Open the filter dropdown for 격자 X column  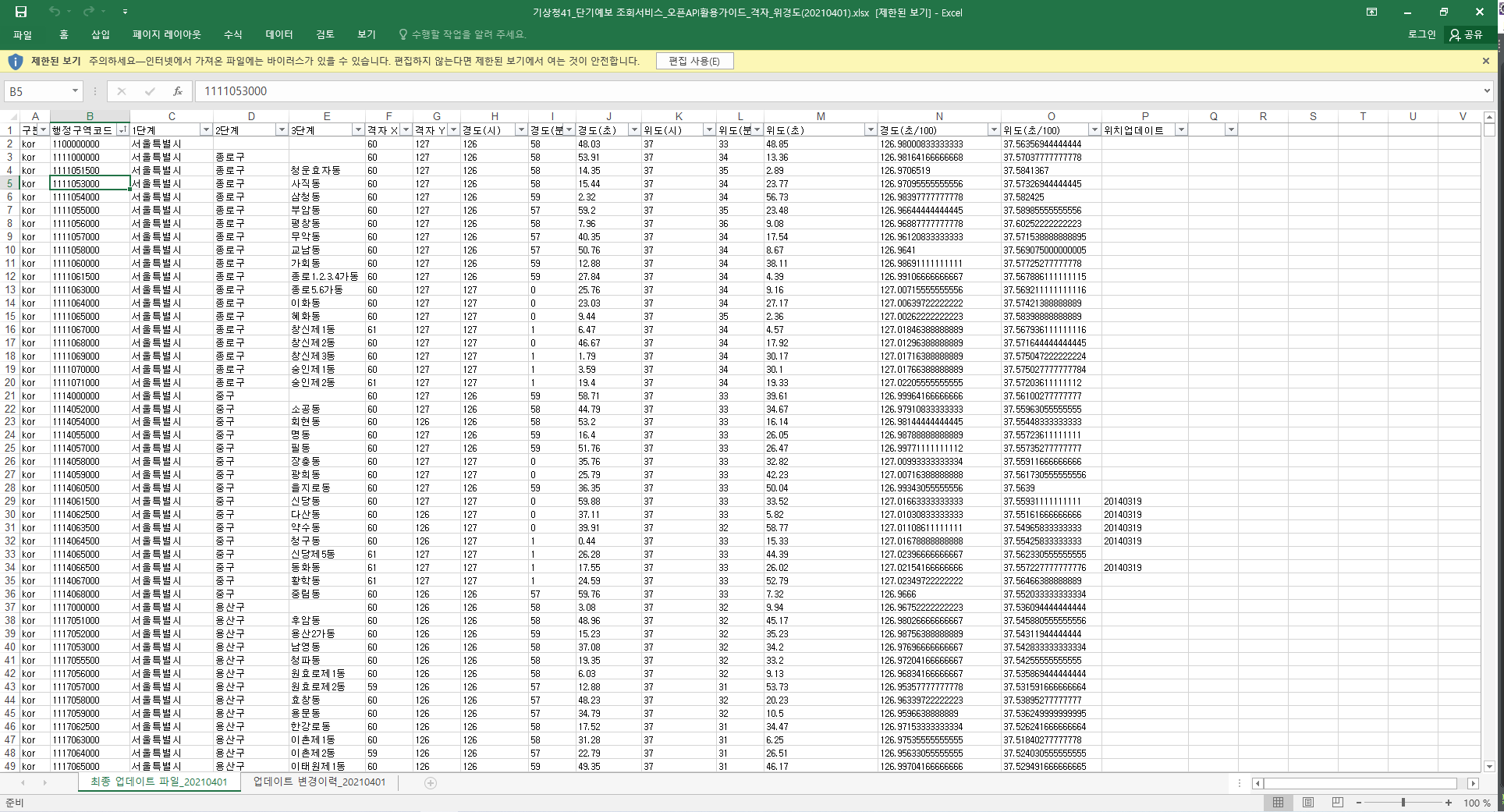(406, 130)
